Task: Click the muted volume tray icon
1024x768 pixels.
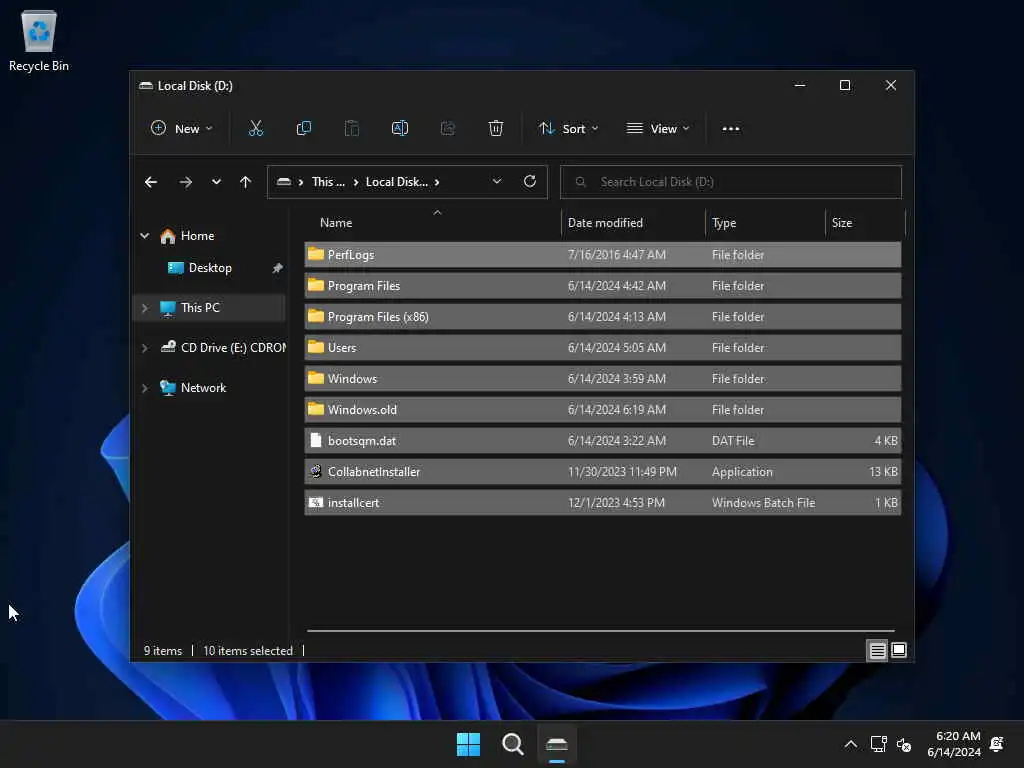Action: 904,744
